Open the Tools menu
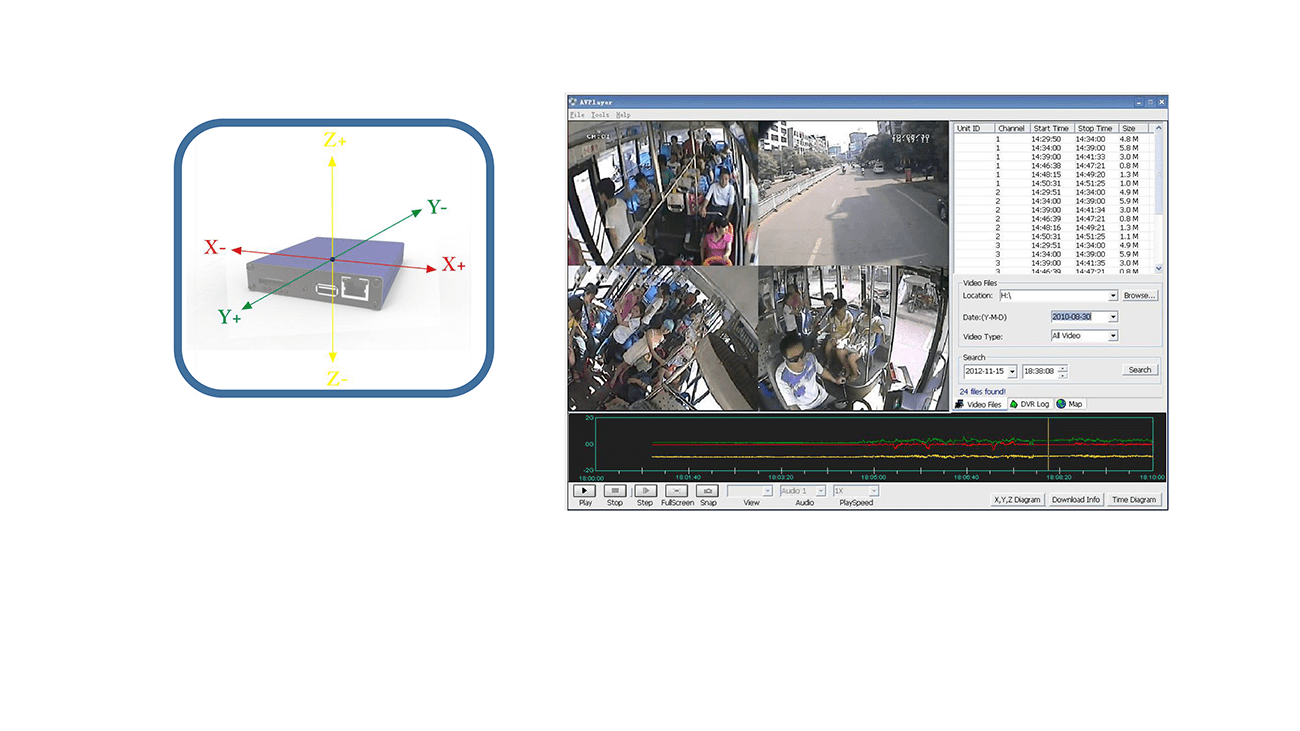Image resolution: width=1300 pixels, height=731 pixels. (x=600, y=115)
